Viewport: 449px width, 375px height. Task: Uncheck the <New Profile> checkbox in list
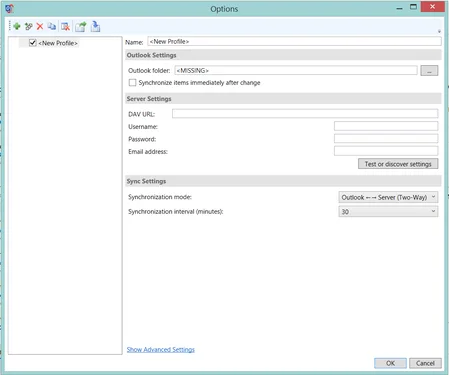click(32, 43)
